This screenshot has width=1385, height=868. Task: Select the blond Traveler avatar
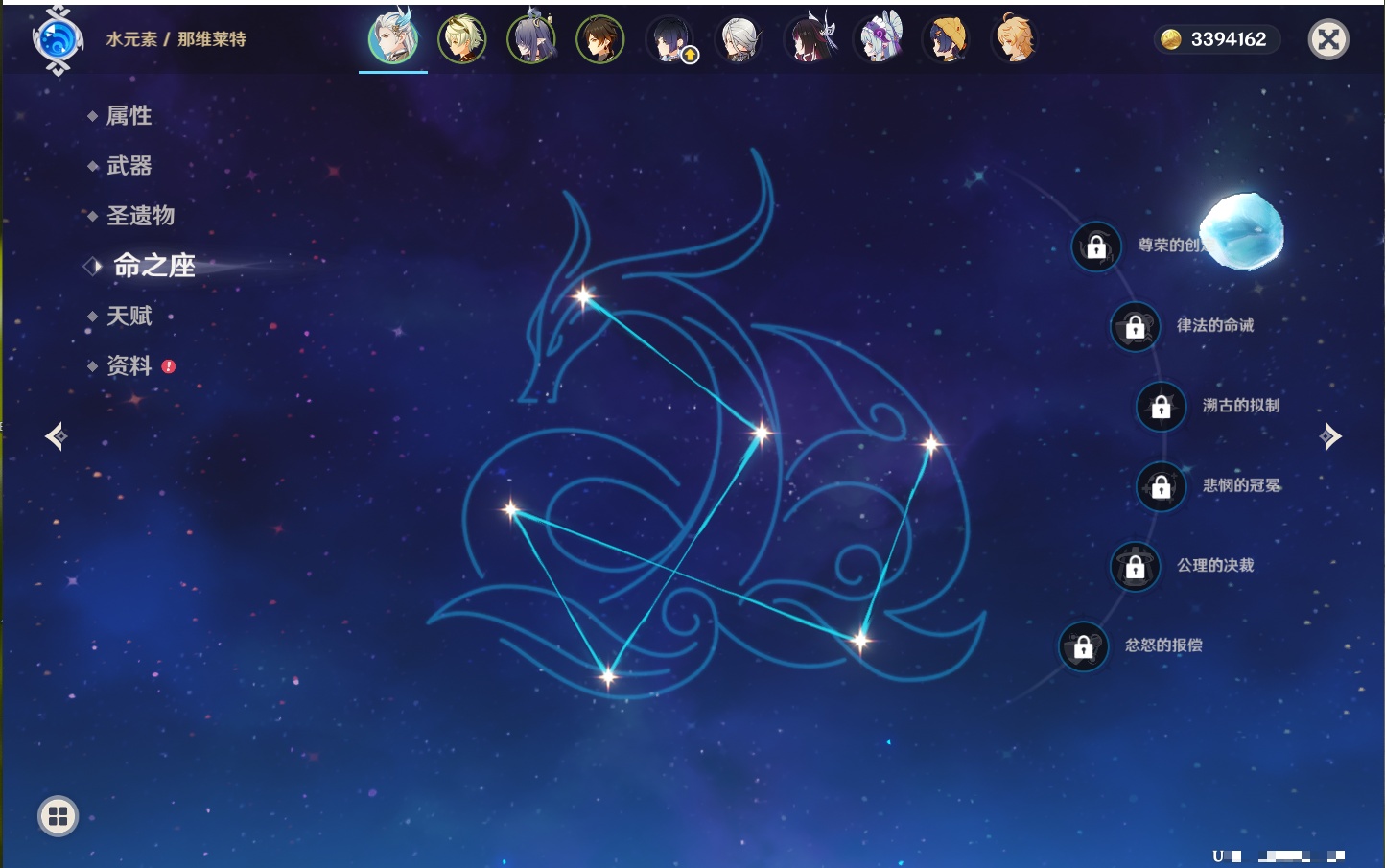tap(1015, 39)
